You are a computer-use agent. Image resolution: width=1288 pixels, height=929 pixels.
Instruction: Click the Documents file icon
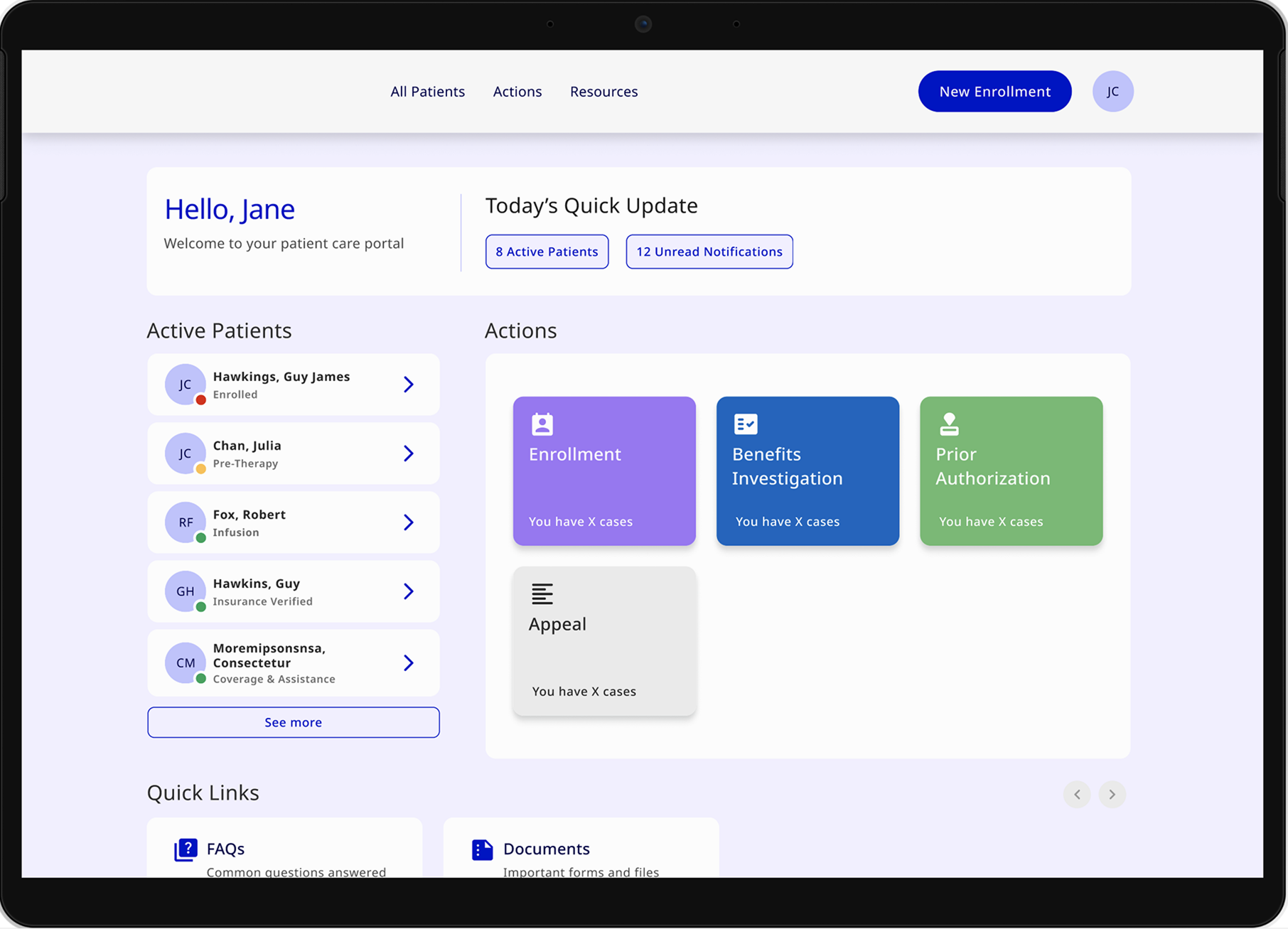(482, 849)
